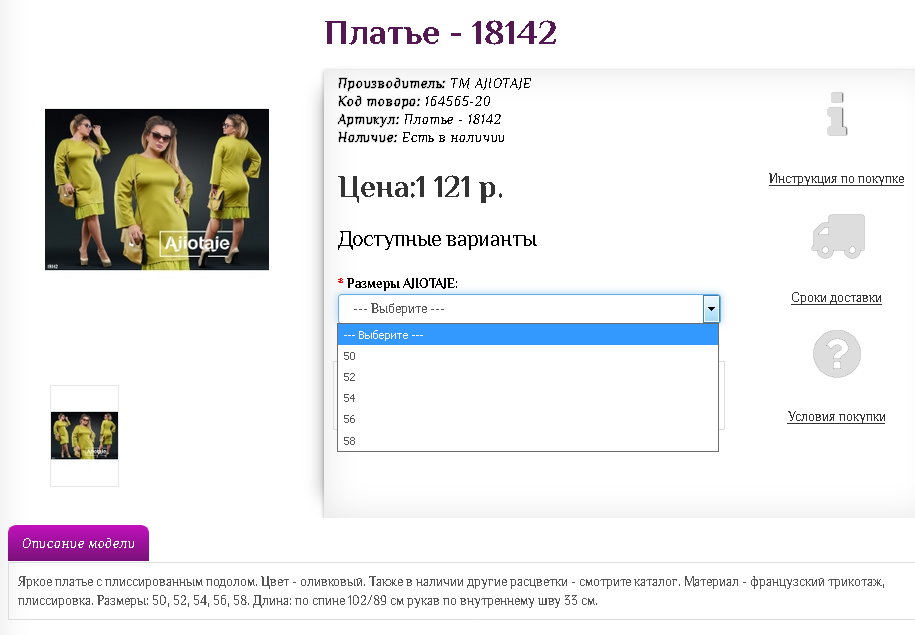Click the price text Цена:1 121 р.
This screenshot has width=915, height=635.
[420, 188]
